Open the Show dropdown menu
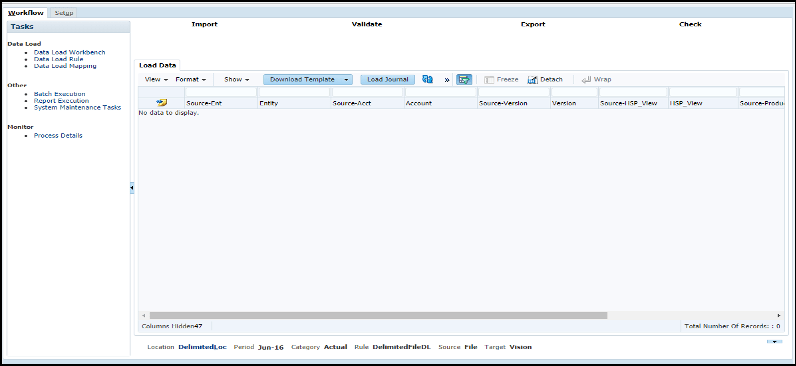The height and width of the screenshot is (366, 796). [x=237, y=80]
